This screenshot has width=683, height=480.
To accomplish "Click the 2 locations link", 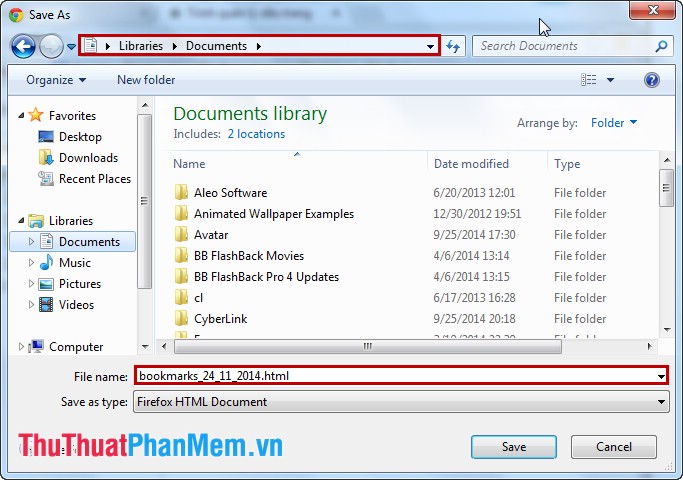I will click(256, 134).
